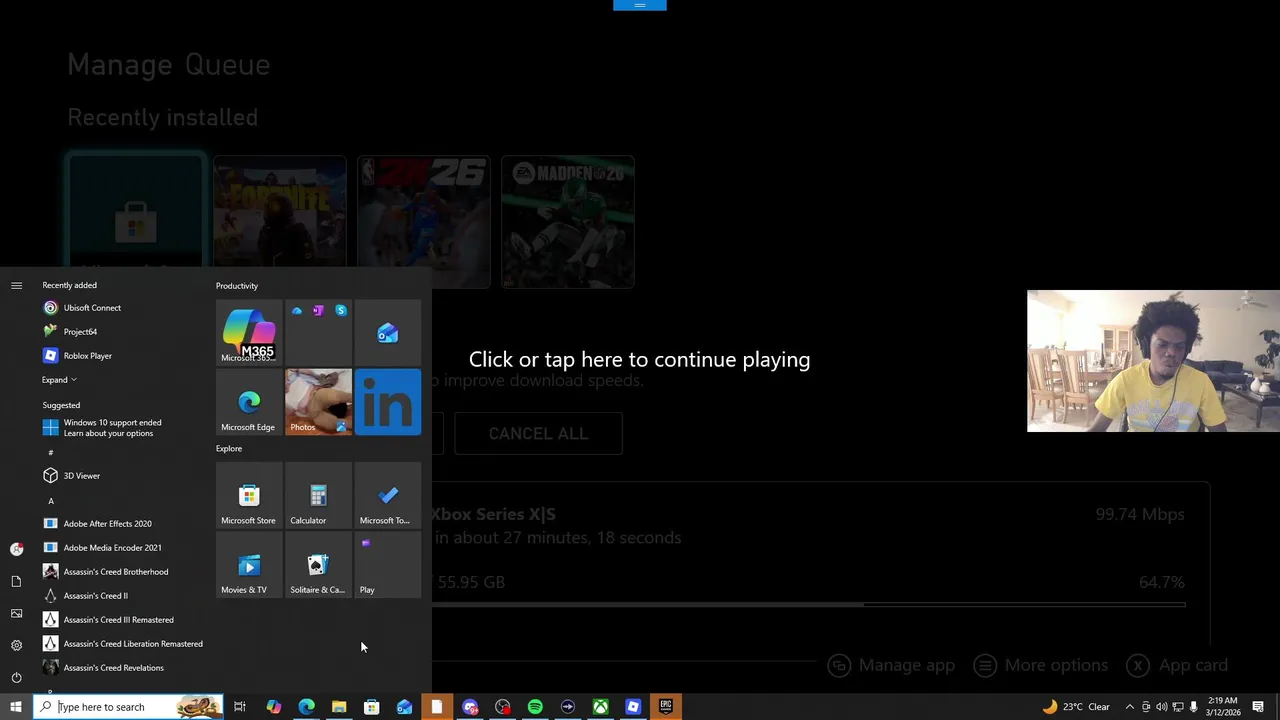Select the Madden 26 recently installed thumbnail
Screen dimensions: 1280x720
click(x=568, y=221)
